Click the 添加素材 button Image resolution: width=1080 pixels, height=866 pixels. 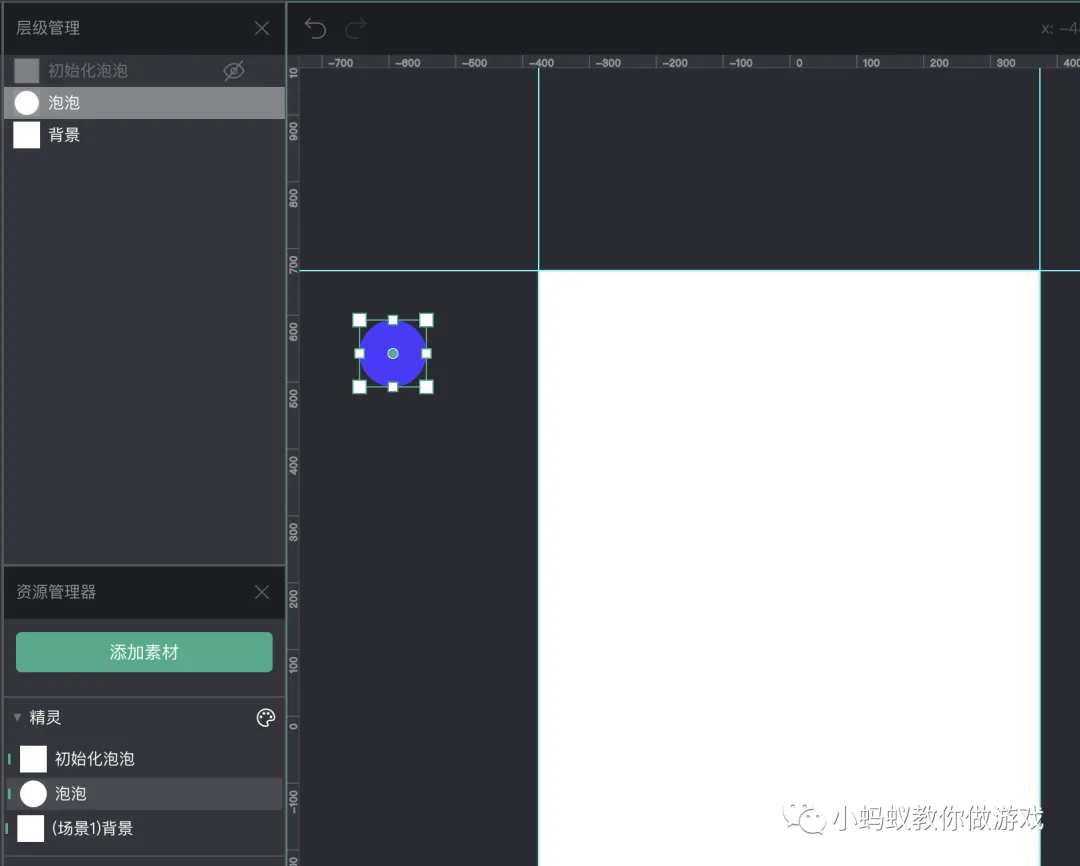(x=144, y=652)
